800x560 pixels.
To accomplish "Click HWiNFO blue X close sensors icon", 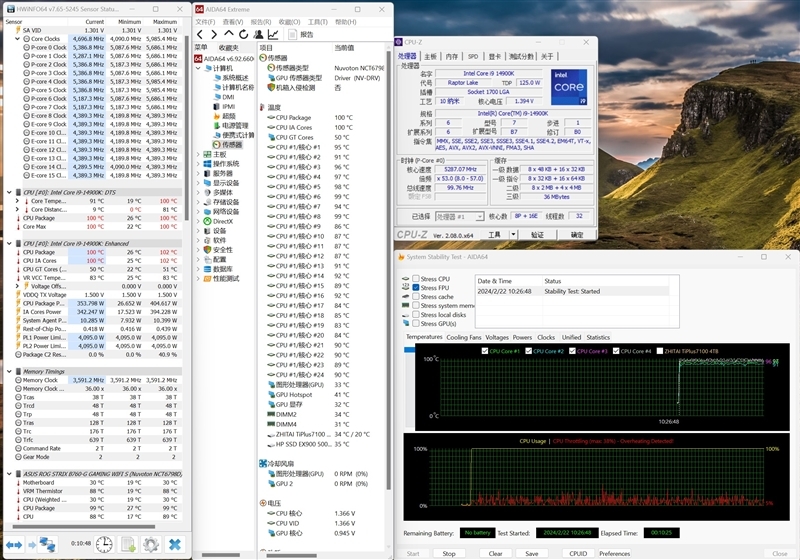I will [x=175, y=543].
